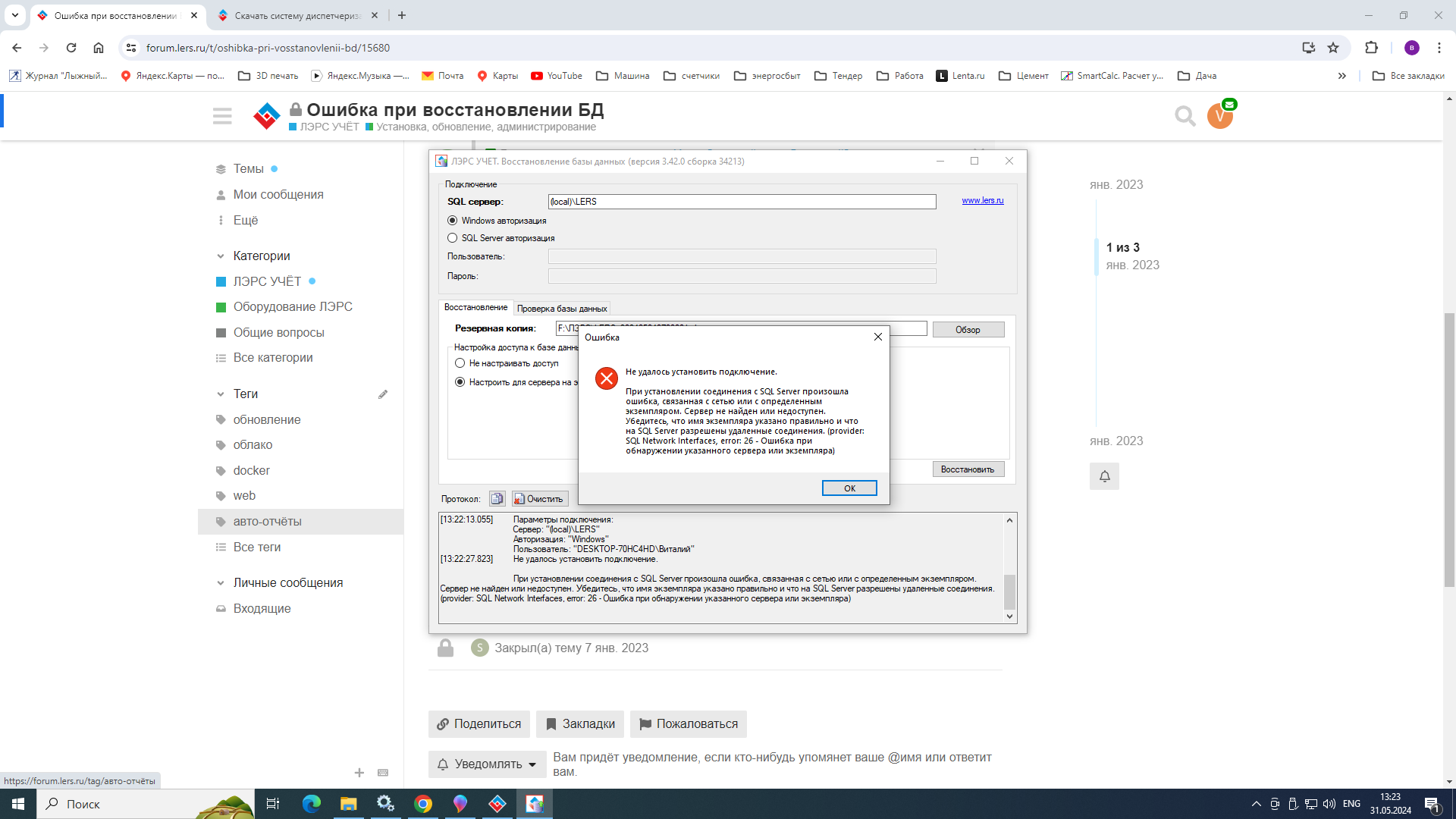Open the Chrome three-dot menu

(1439, 48)
